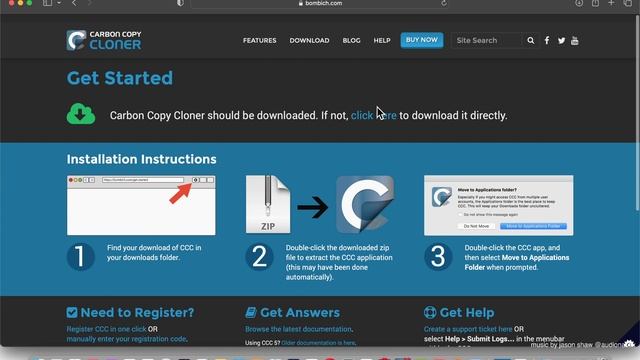The image size is (640, 360).
Task: Go back with Safari back arrow
Action: point(74,3)
